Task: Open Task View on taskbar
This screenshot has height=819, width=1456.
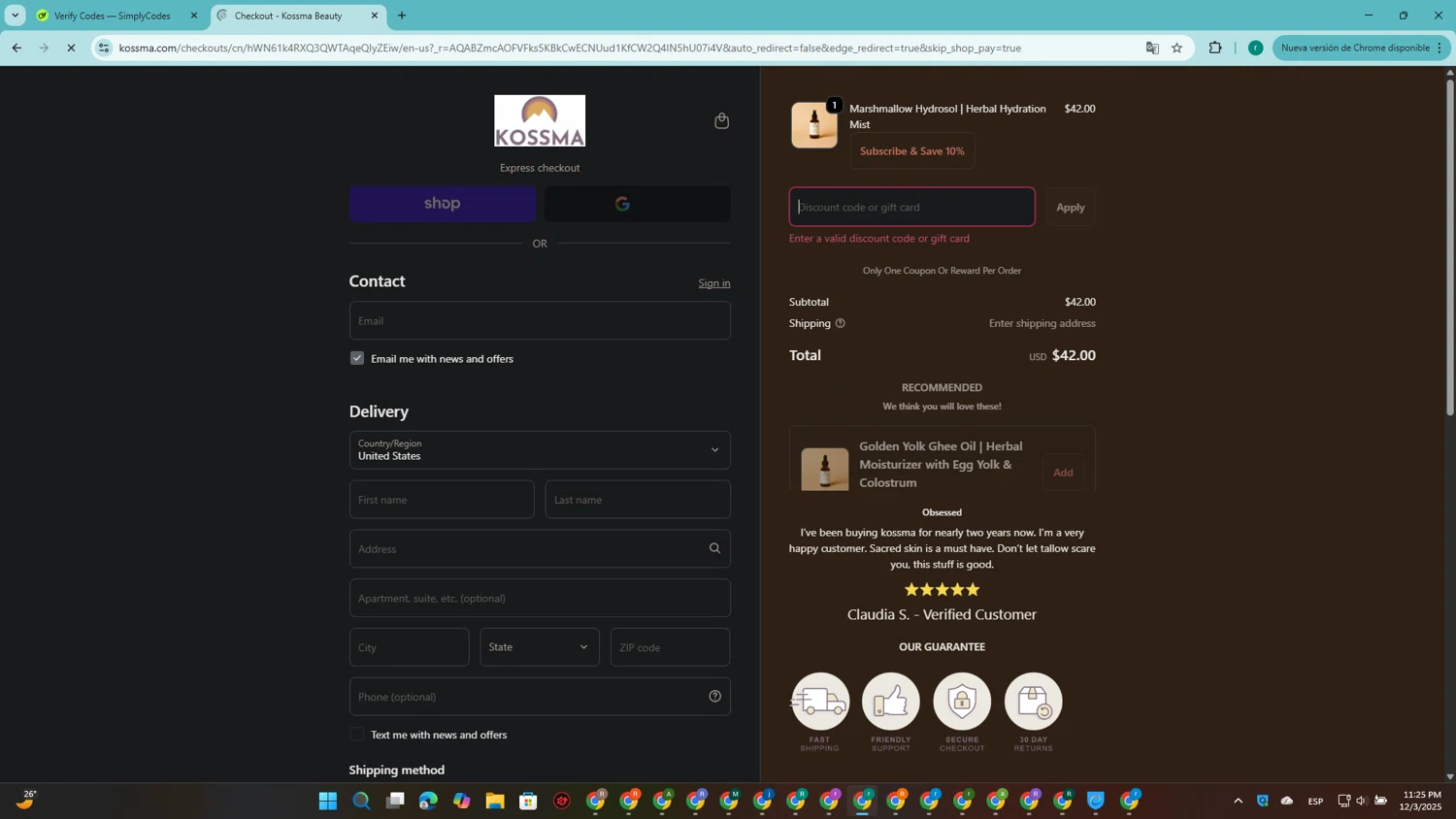Action: [395, 801]
